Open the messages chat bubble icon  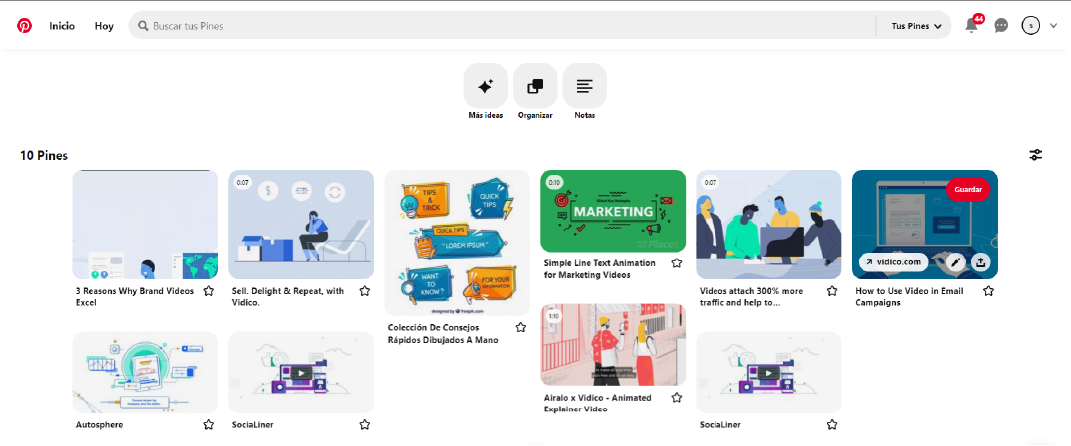coord(1001,26)
